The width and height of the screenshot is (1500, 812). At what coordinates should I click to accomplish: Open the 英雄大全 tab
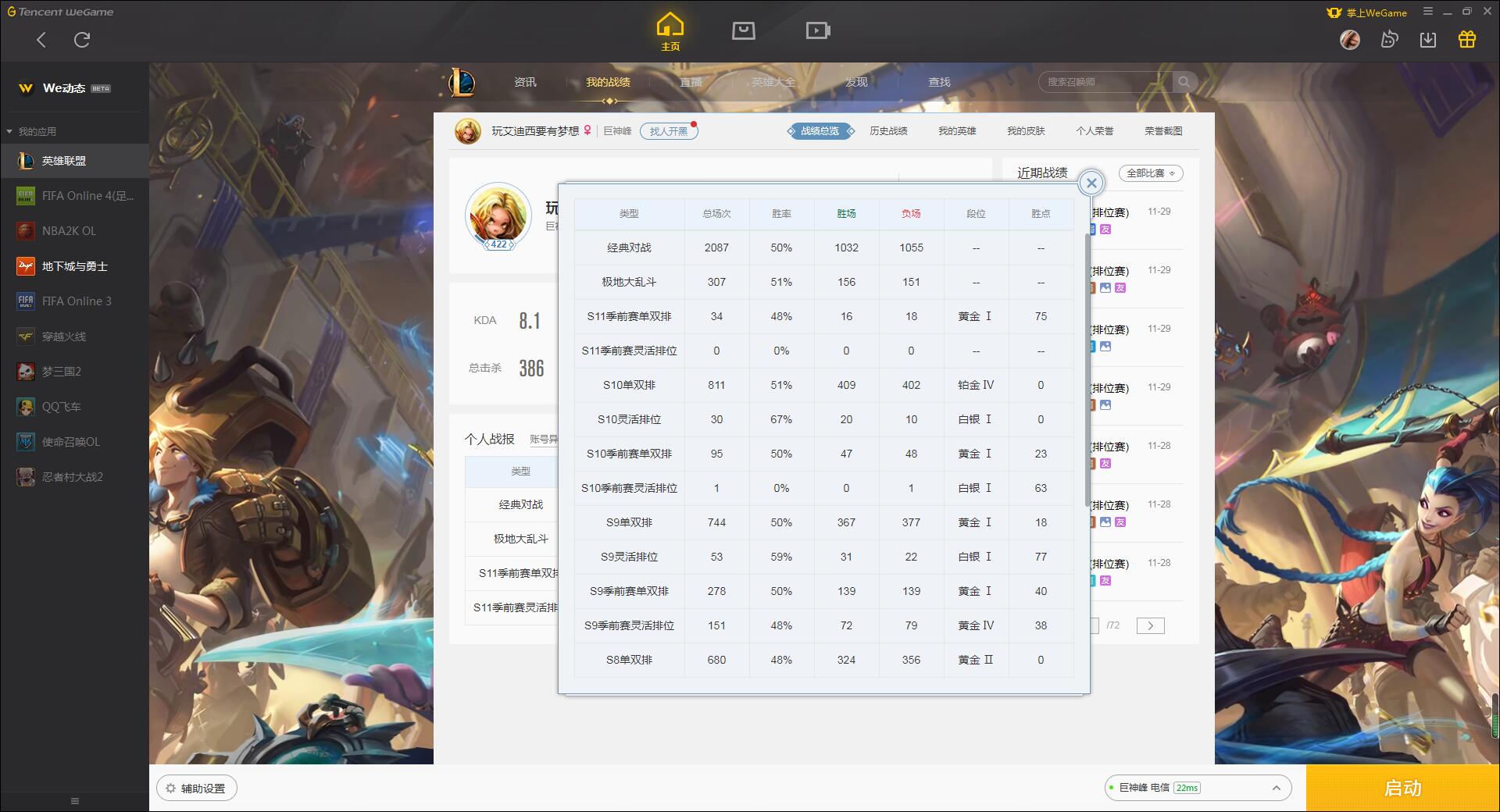coord(773,82)
